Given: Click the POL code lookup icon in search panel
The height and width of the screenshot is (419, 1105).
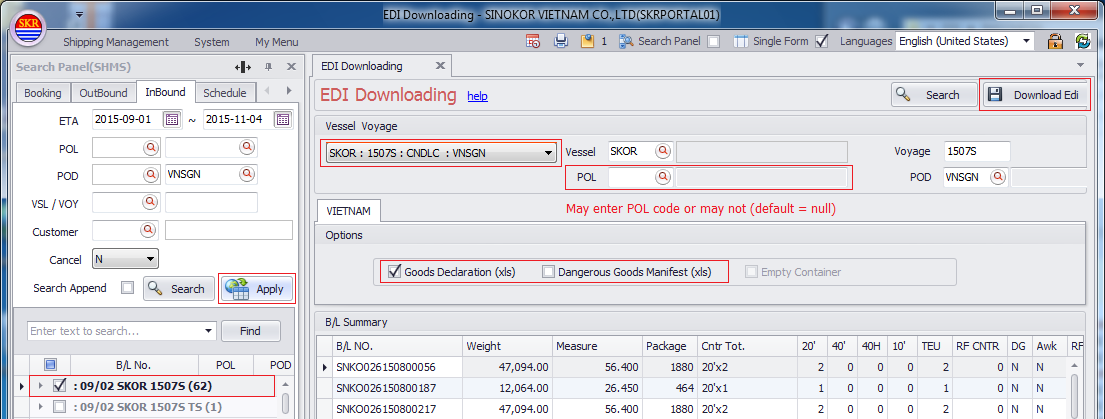Looking at the screenshot, I should pyautogui.click(x=150, y=147).
